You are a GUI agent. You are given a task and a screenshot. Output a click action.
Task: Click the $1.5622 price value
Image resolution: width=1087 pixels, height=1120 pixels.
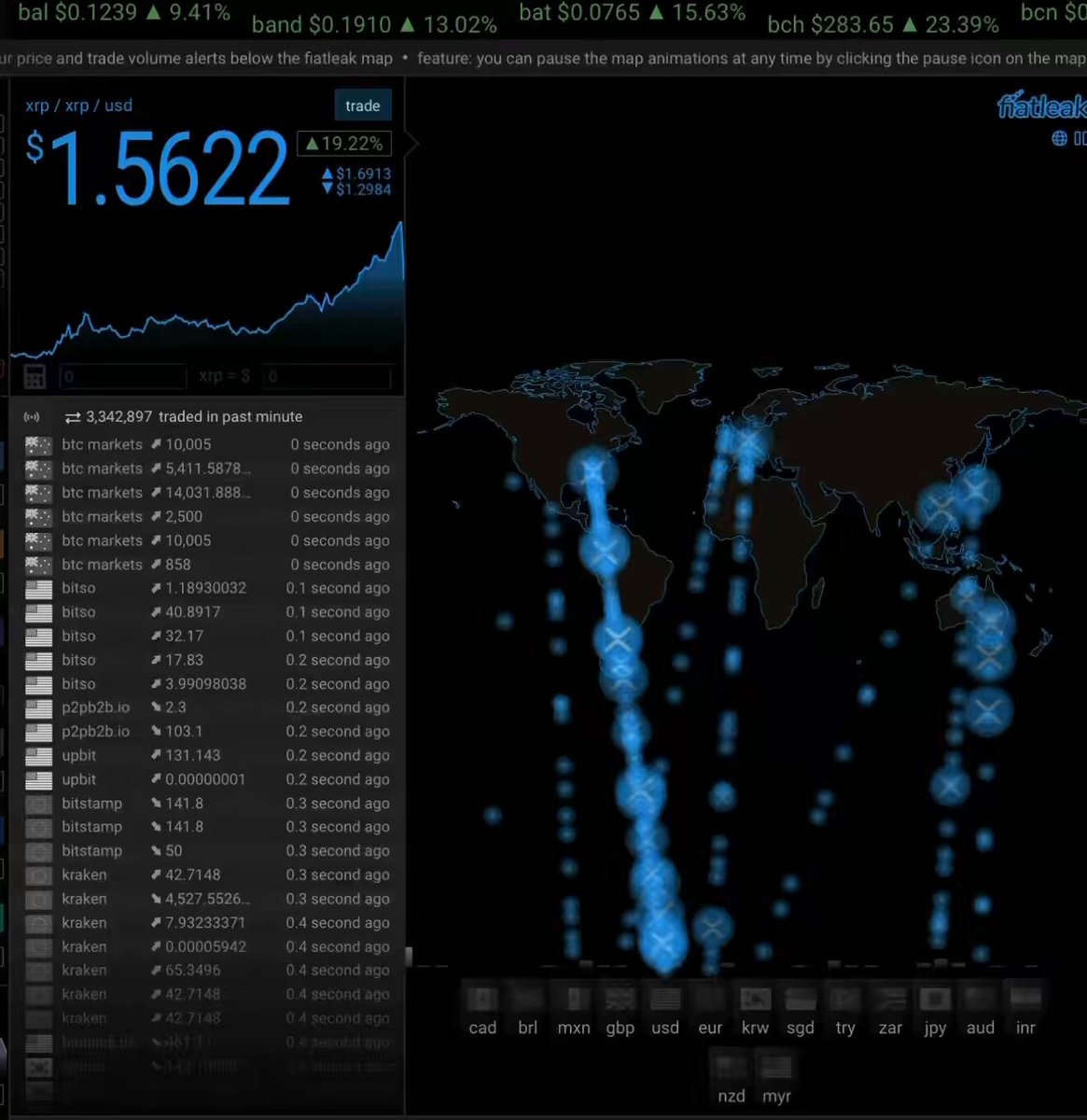point(159,168)
